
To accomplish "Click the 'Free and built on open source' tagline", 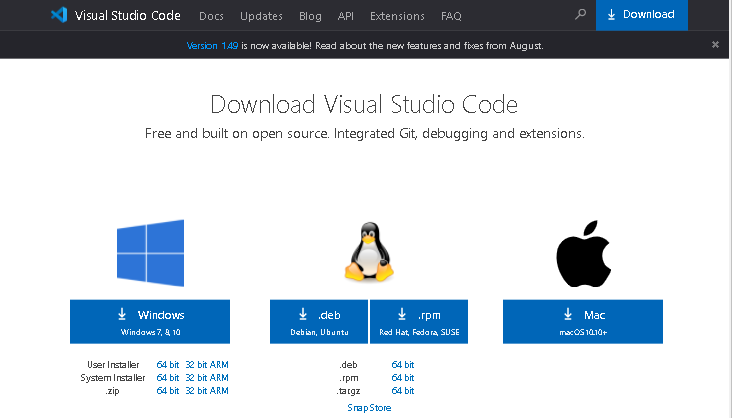I will coord(365,134).
